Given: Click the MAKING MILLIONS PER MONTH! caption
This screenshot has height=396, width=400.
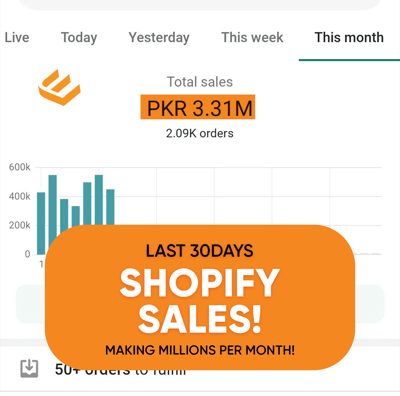Looking at the screenshot, I should [200, 350].
